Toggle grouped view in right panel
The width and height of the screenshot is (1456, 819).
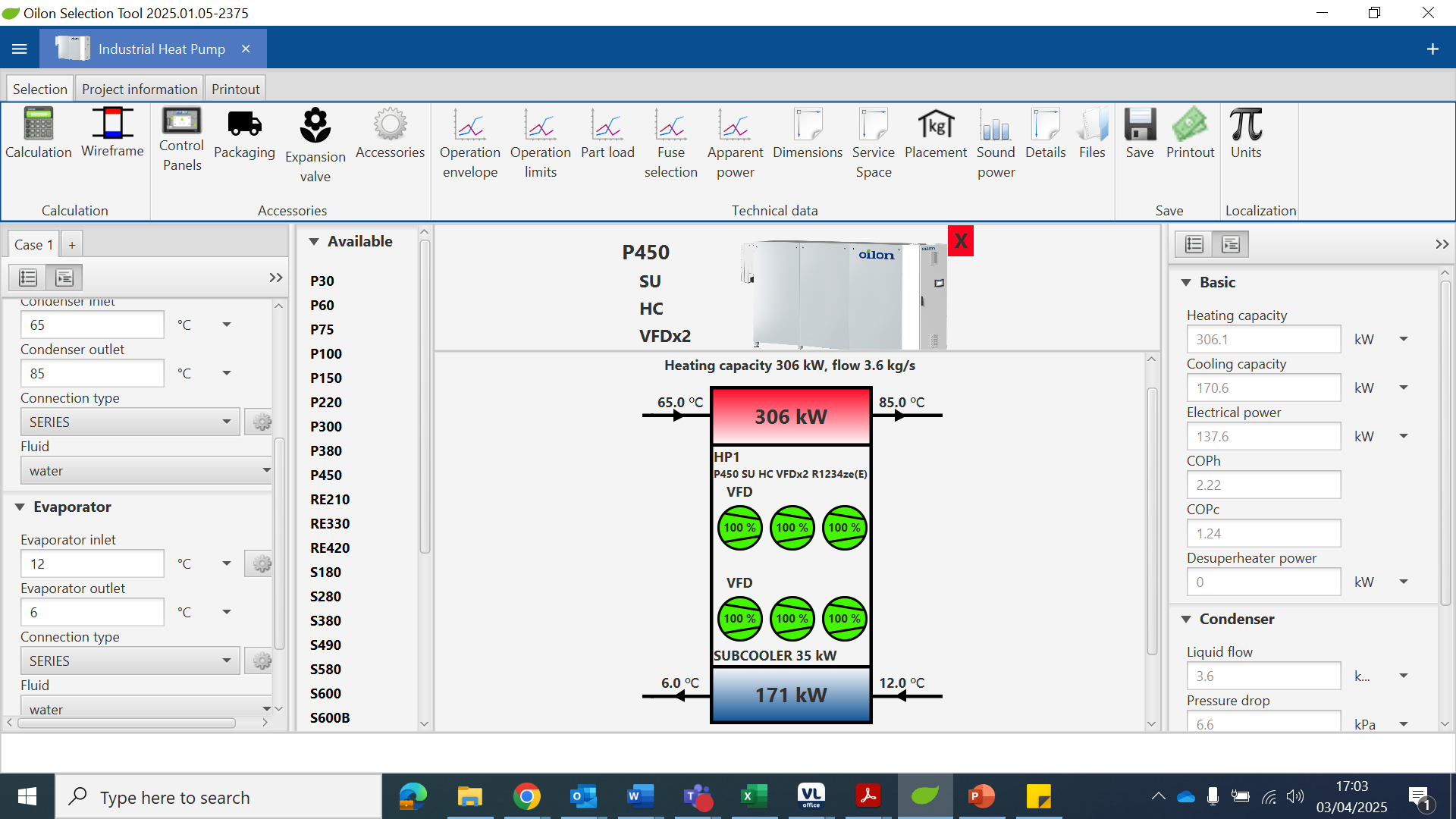pos(1230,244)
